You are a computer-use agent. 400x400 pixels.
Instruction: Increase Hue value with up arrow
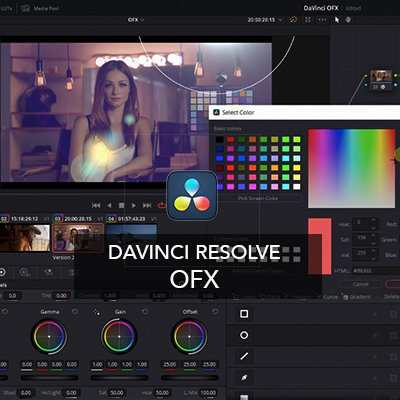point(373,220)
